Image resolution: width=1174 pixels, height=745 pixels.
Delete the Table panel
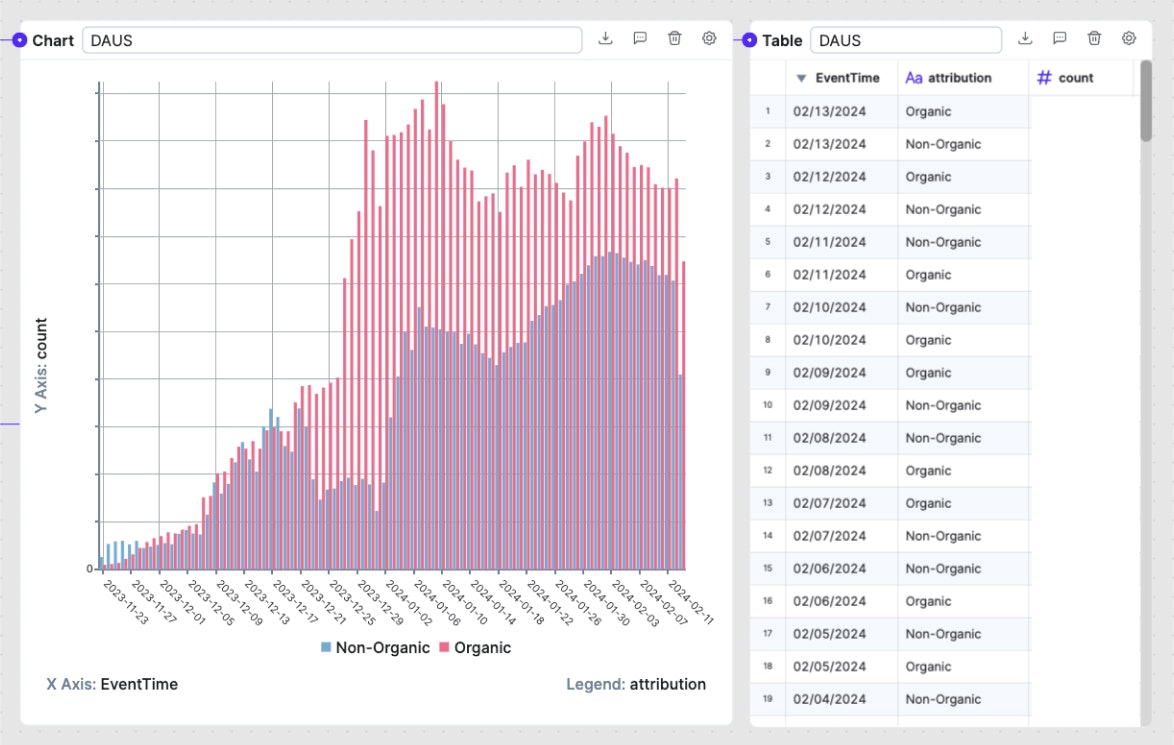click(1095, 38)
